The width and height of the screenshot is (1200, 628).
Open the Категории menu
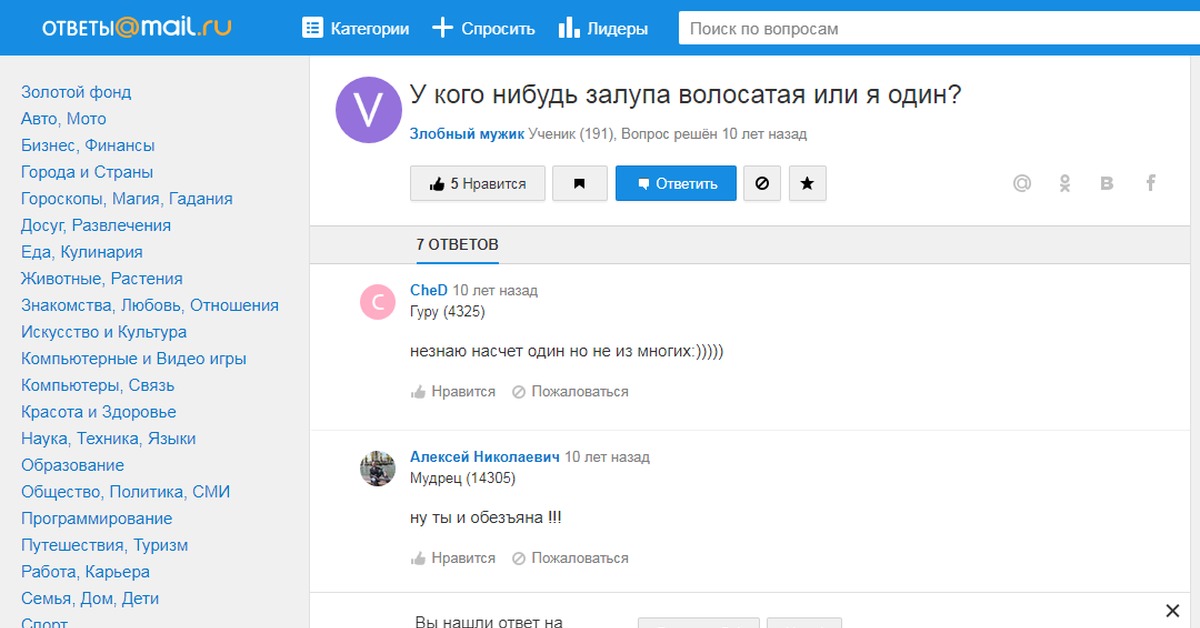pyautogui.click(x=356, y=29)
